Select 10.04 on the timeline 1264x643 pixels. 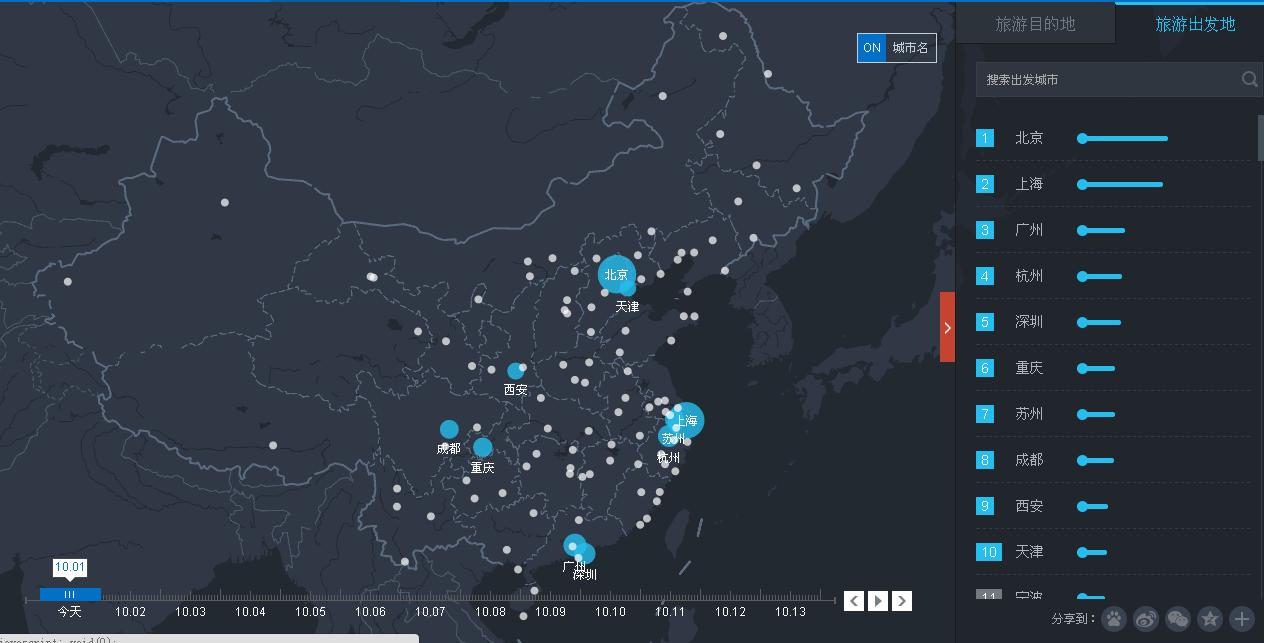pyautogui.click(x=250, y=611)
